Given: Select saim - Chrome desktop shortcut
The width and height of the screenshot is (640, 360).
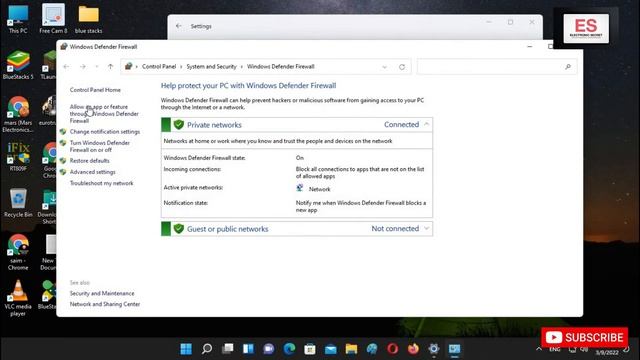Looking at the screenshot, I should [18, 252].
